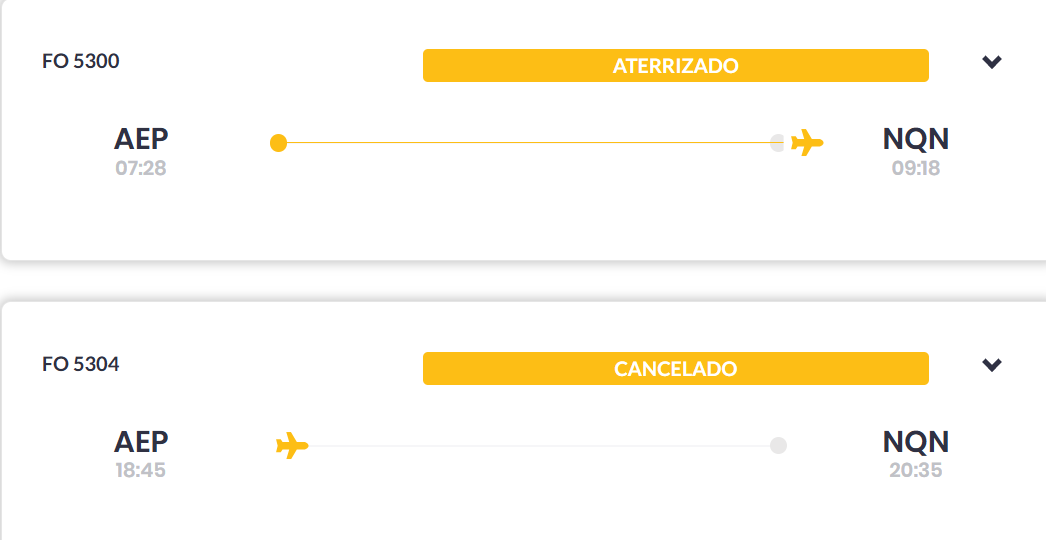Screen dimensions: 1046x540
Task: Click the airplane icon on flight FO 5304
Action: [x=292, y=445]
